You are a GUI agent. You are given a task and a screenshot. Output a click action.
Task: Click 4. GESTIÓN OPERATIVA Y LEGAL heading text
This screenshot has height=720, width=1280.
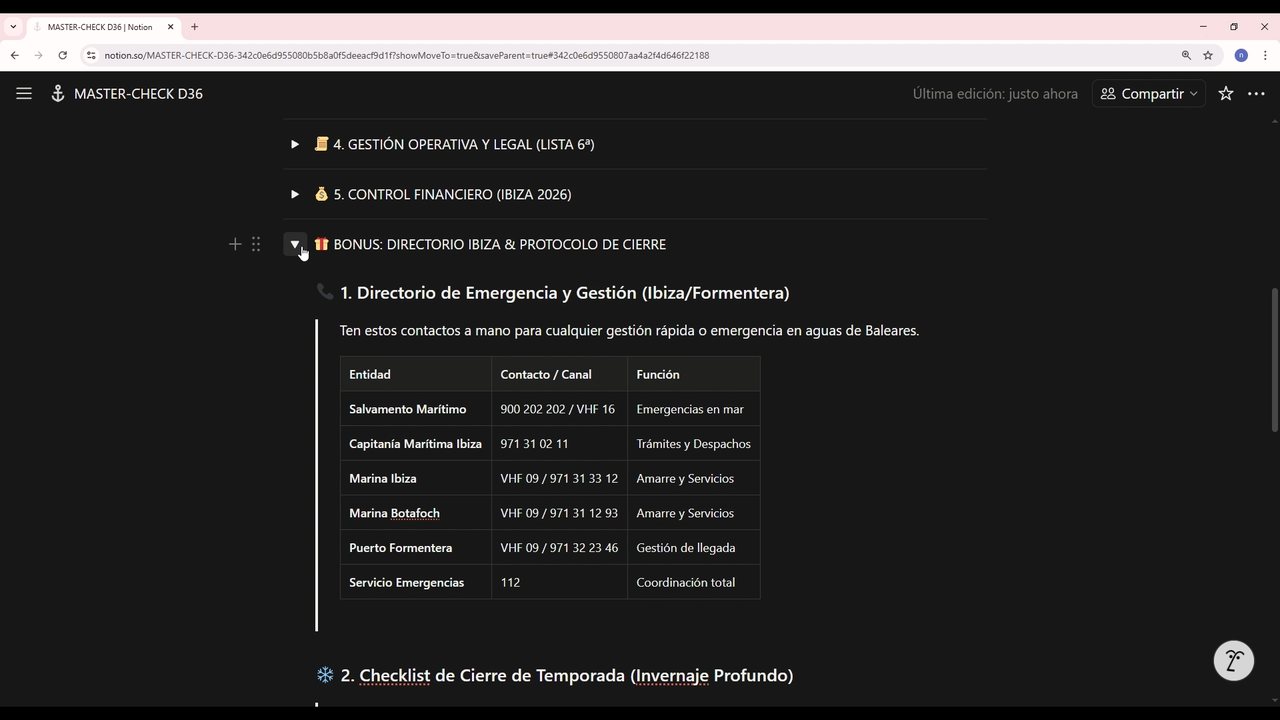coord(464,144)
